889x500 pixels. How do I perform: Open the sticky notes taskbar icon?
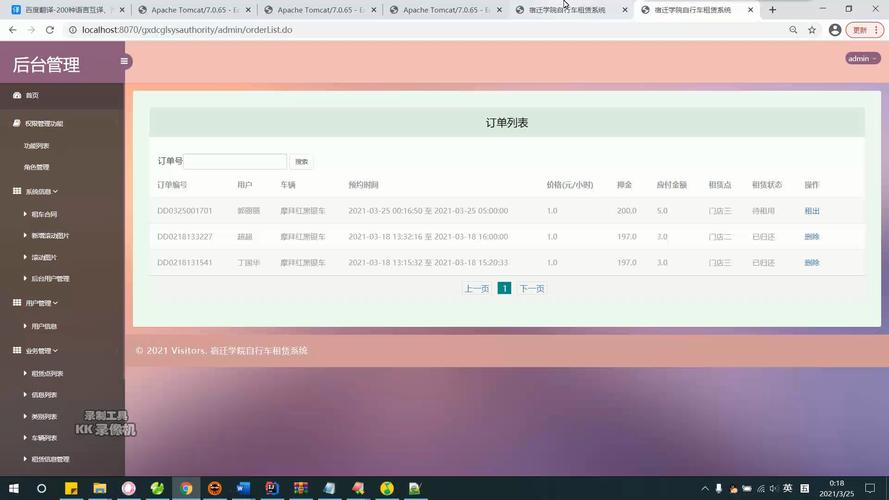[x=71, y=488]
